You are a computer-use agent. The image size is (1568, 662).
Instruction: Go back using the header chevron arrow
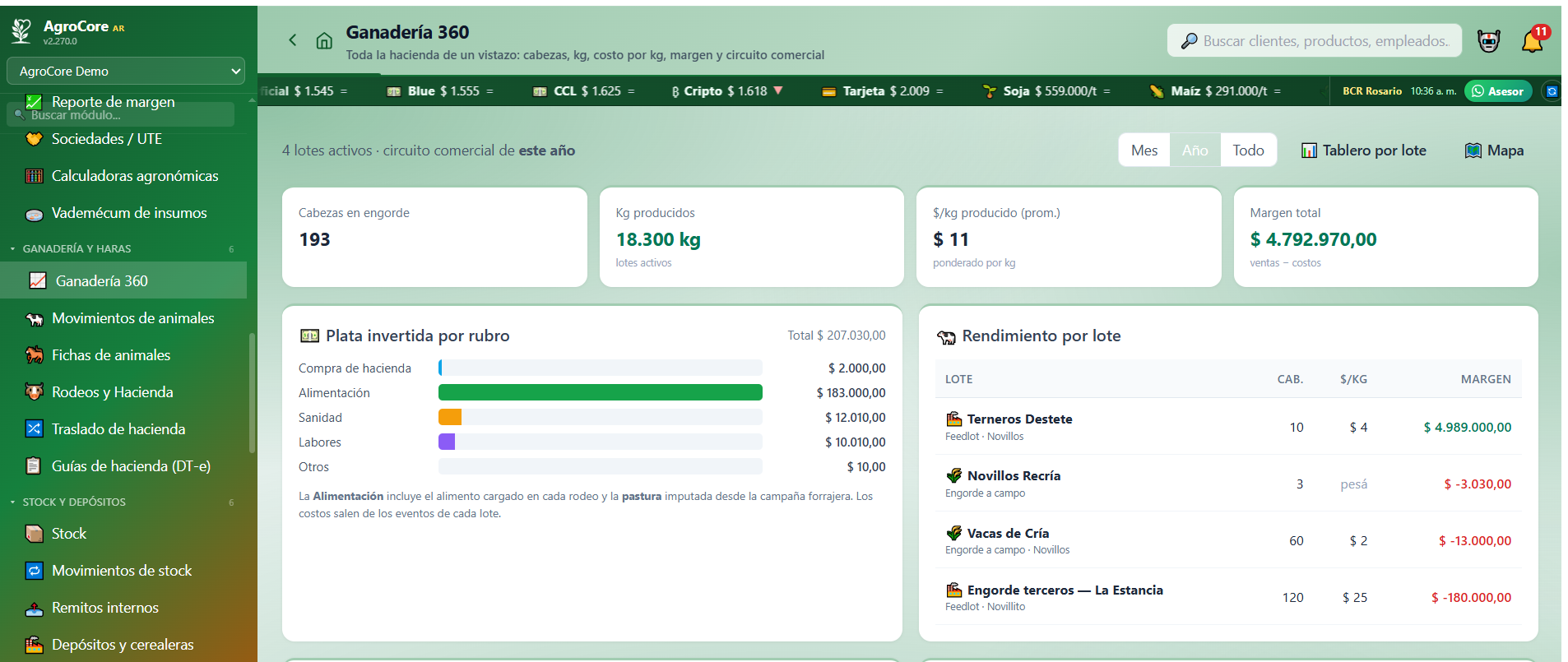tap(293, 39)
